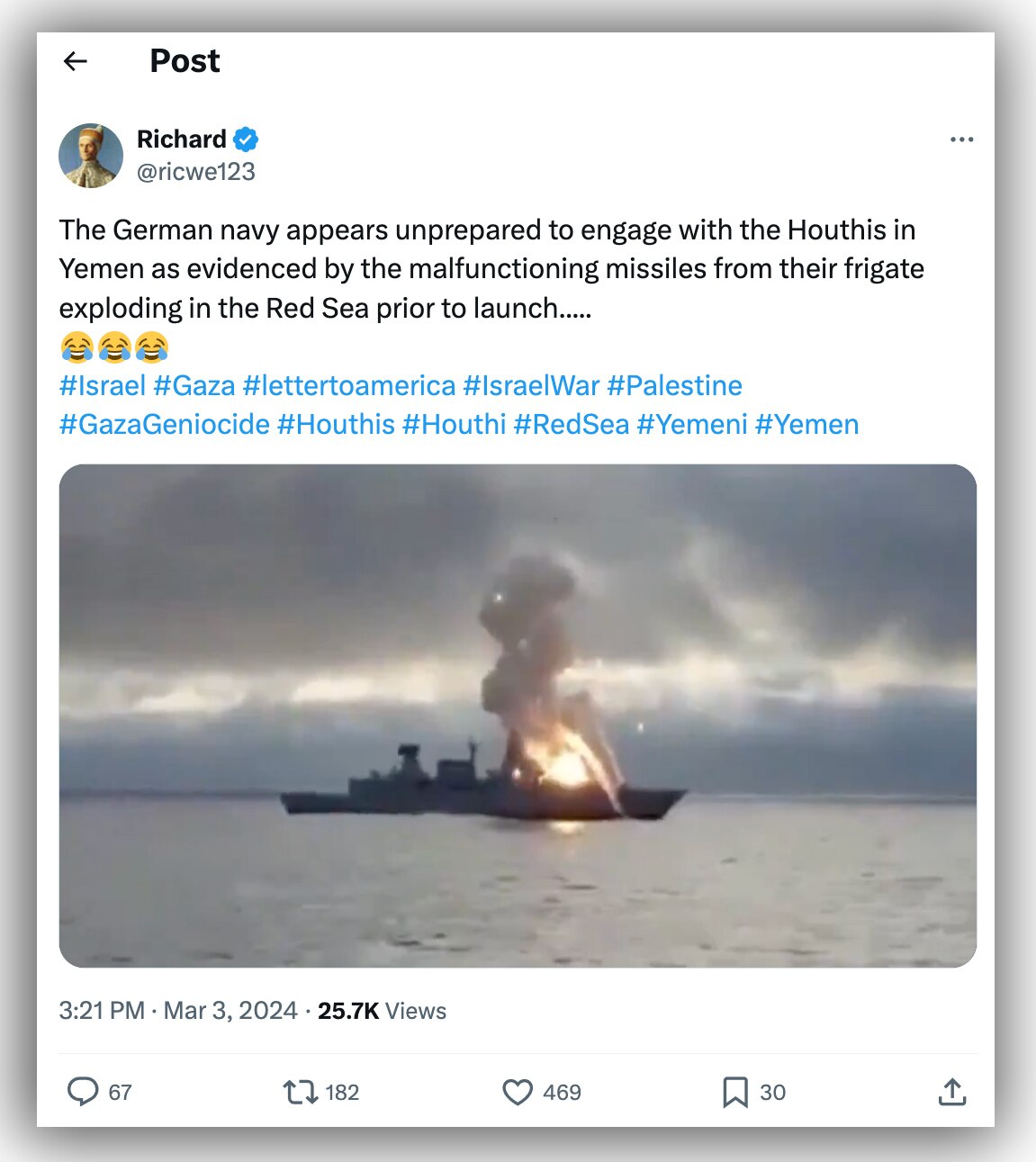Like the post with heart icon
1036x1162 pixels.
point(518,1092)
